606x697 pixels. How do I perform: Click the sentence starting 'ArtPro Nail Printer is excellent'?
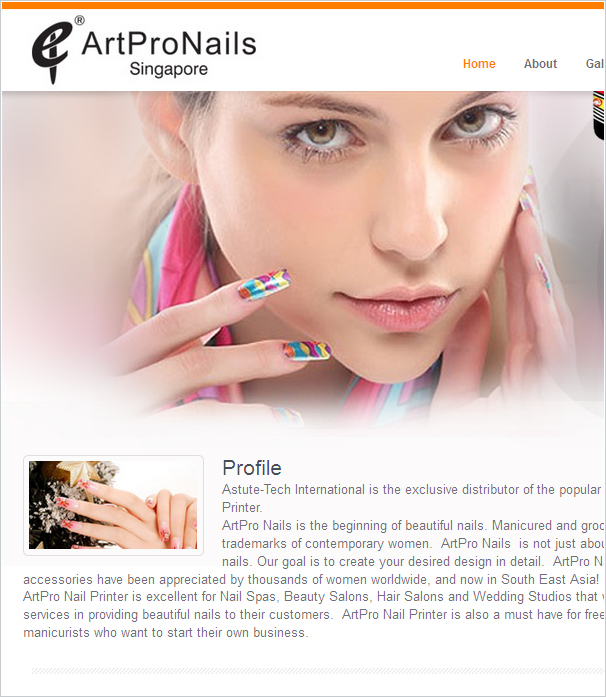pos(313,605)
